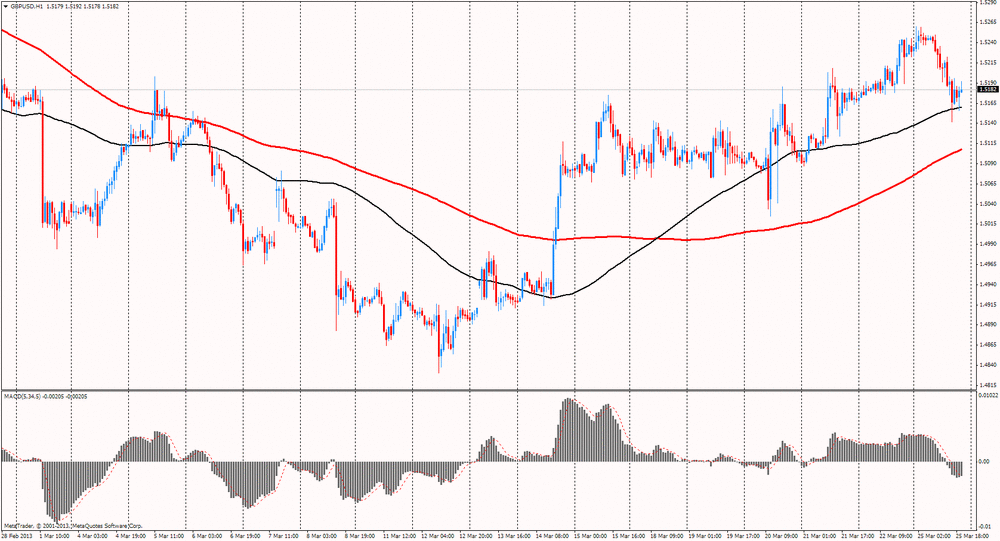Click the 28 Feb 2013 date label
1000x541 pixels.
(15, 536)
